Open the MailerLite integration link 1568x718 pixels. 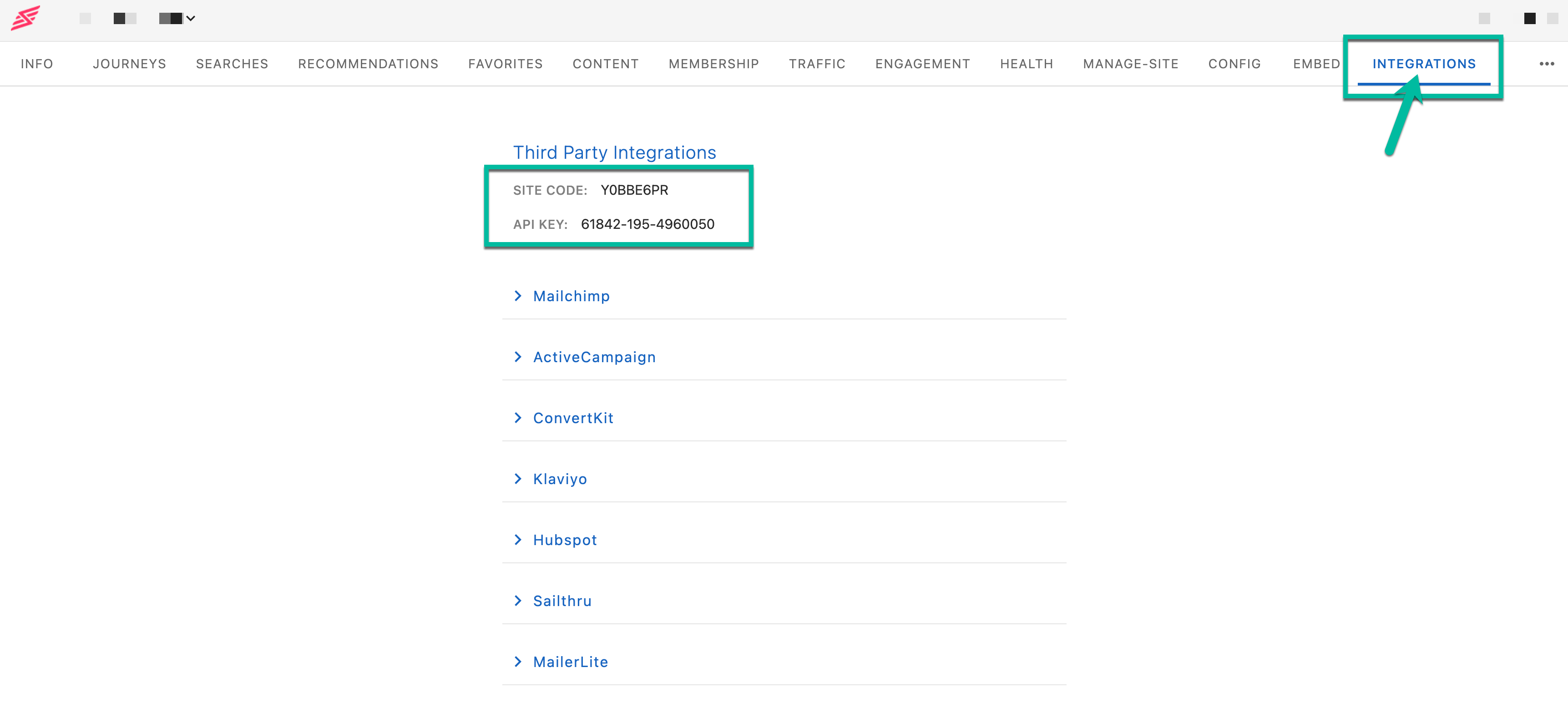click(570, 662)
